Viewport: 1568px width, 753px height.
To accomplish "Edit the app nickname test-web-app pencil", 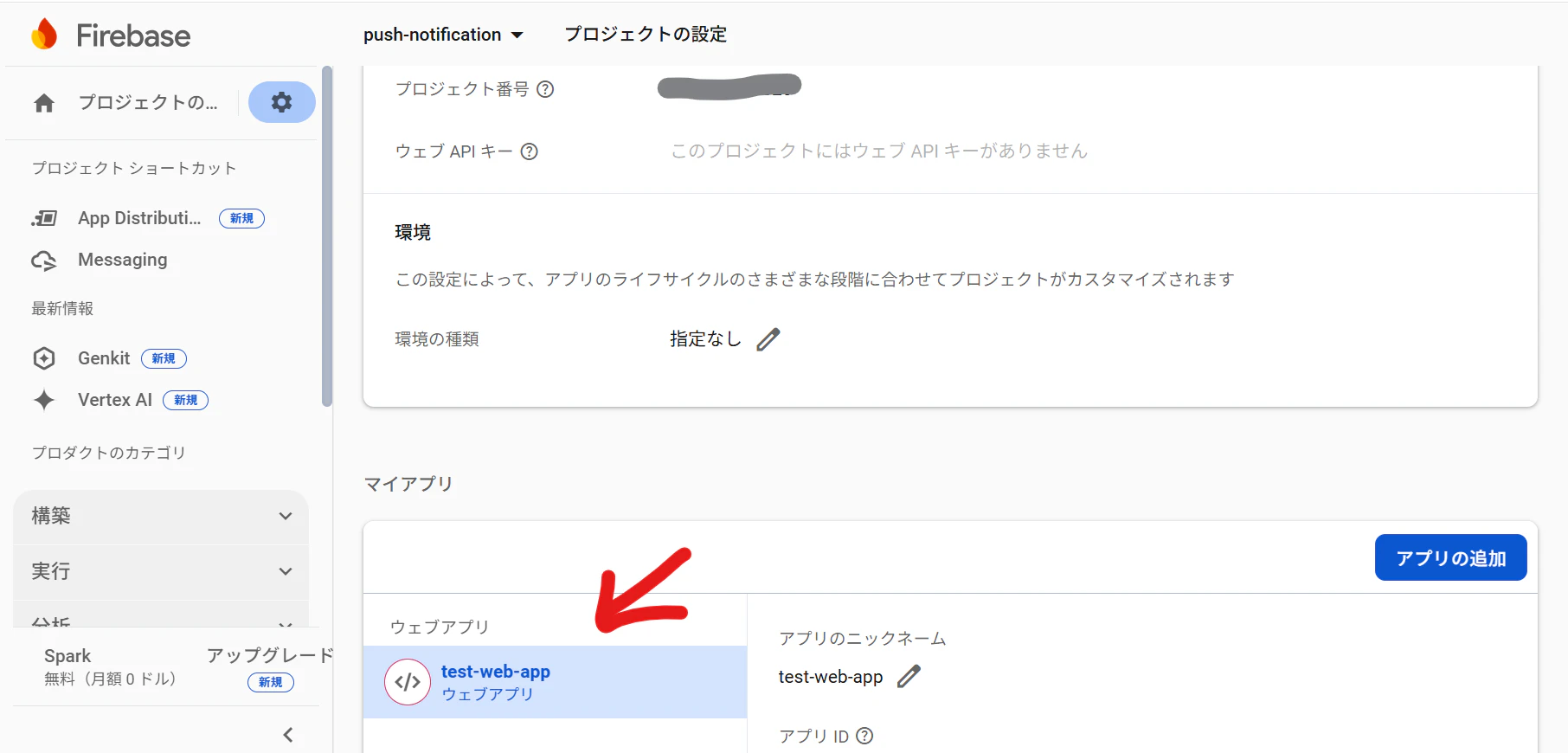I will click(909, 677).
